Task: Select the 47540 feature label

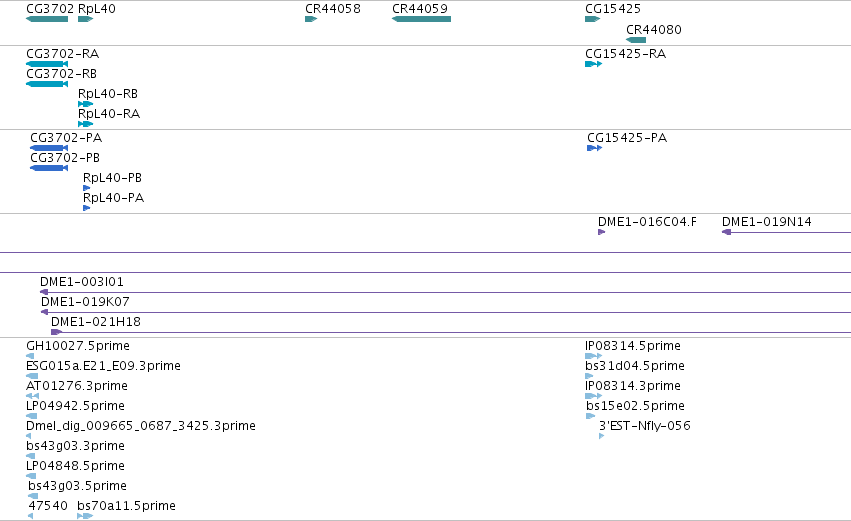Action: point(48,506)
